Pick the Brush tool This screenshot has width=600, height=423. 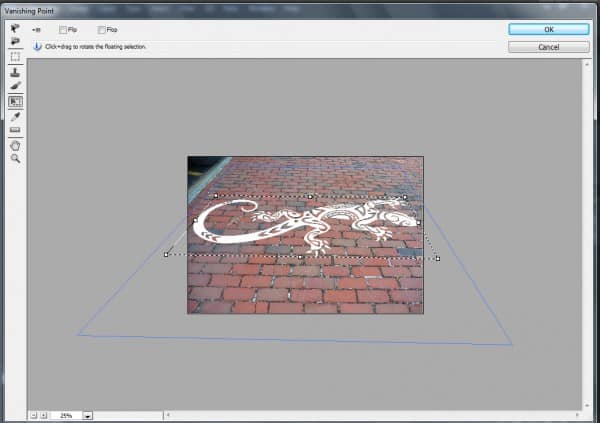coord(15,86)
